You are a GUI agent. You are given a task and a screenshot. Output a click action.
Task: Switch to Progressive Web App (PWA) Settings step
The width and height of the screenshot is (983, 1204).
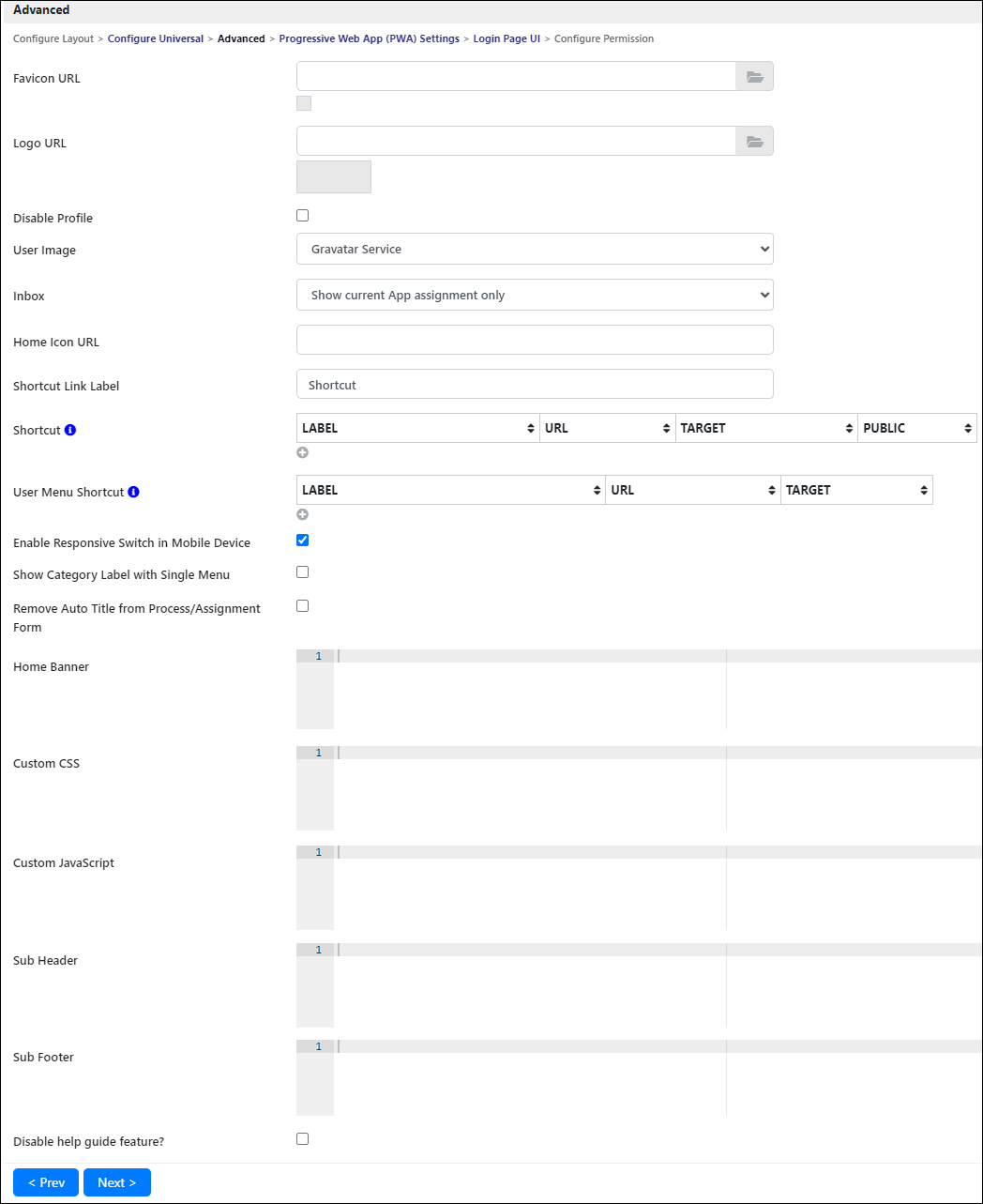370,38
